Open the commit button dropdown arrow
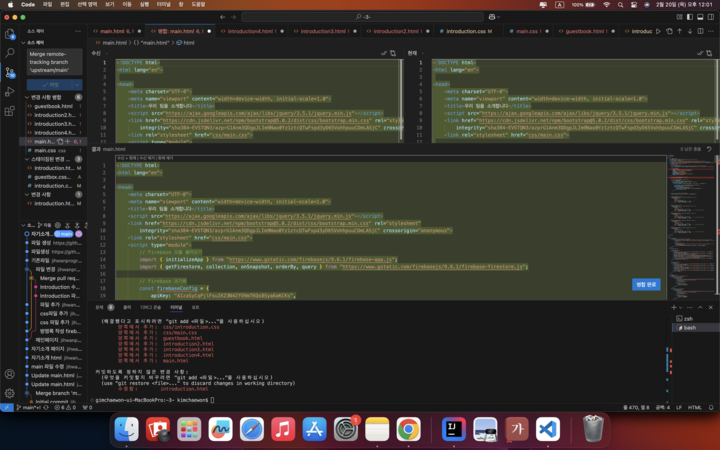This screenshot has height=450, width=720. tap(77, 84)
